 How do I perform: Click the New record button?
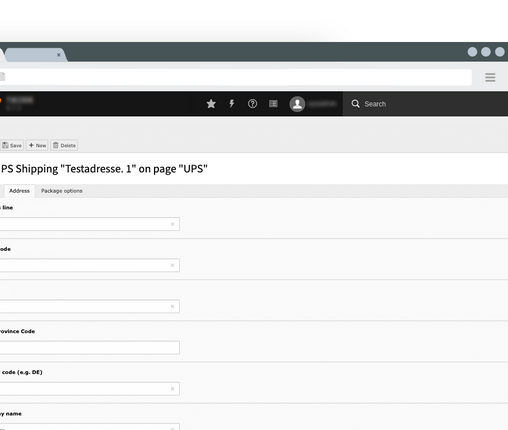[x=37, y=145]
